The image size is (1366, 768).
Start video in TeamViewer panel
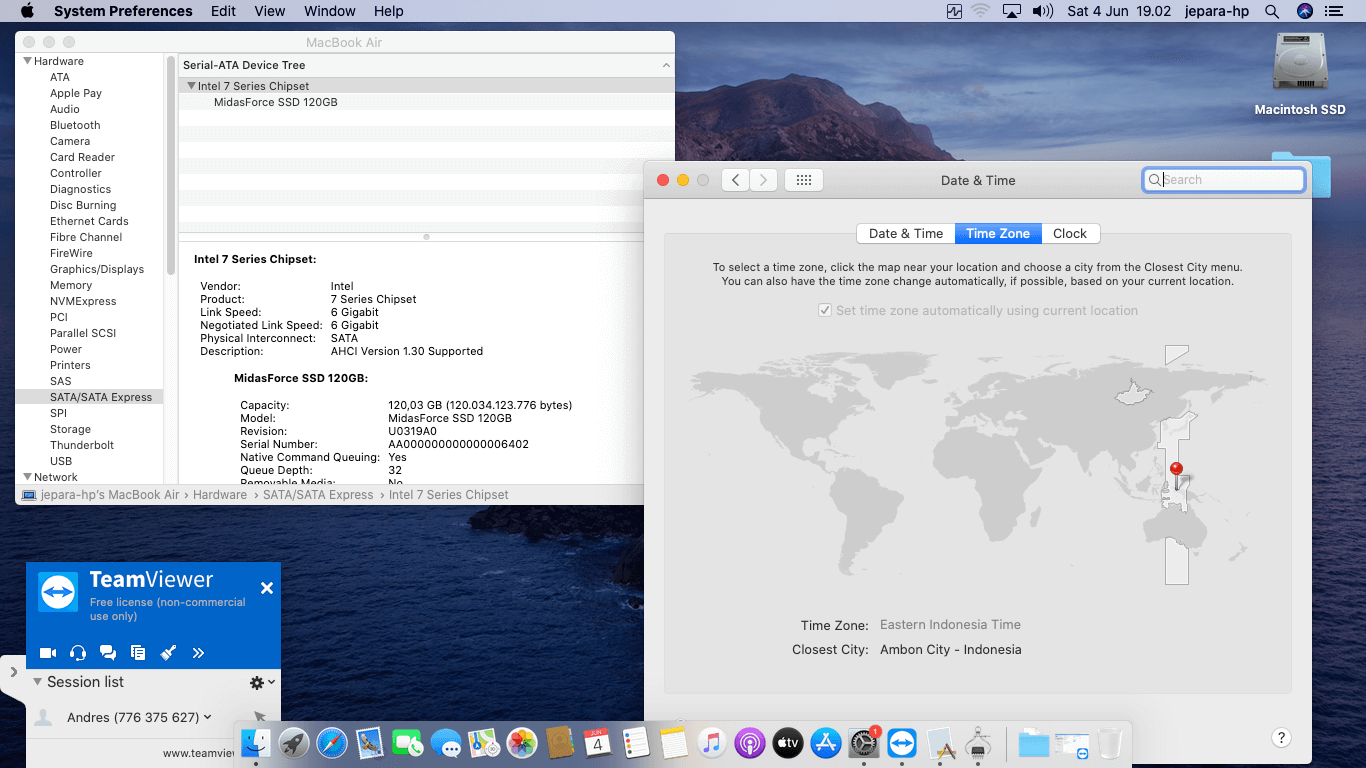pyautogui.click(x=47, y=653)
